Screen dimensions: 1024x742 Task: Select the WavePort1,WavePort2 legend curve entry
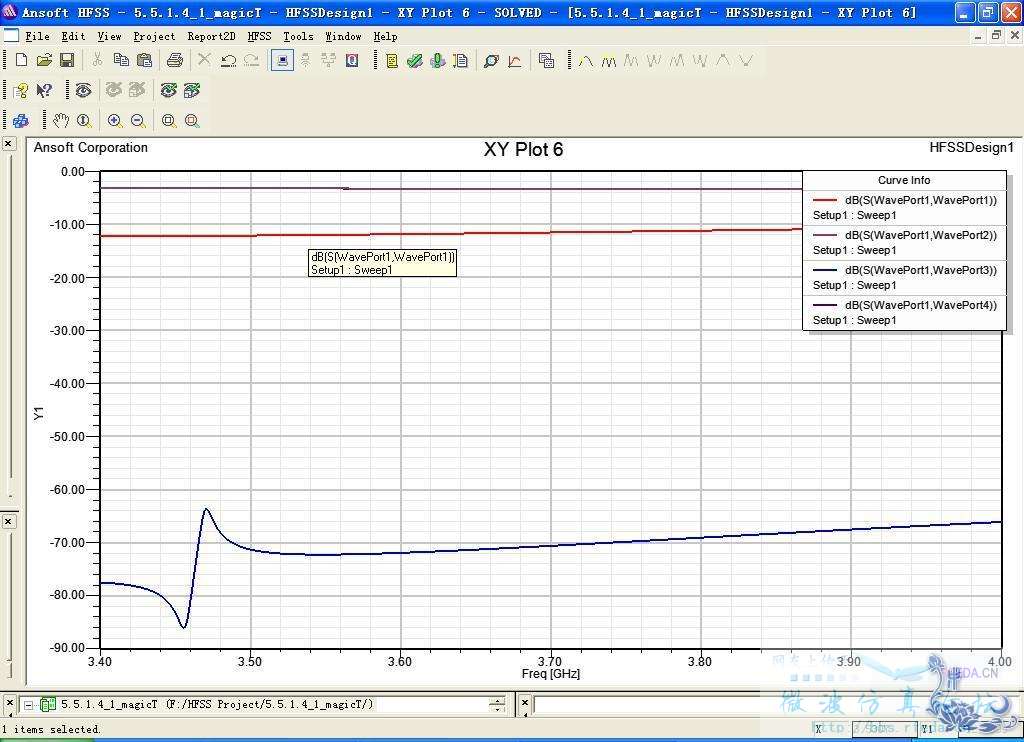click(x=904, y=242)
